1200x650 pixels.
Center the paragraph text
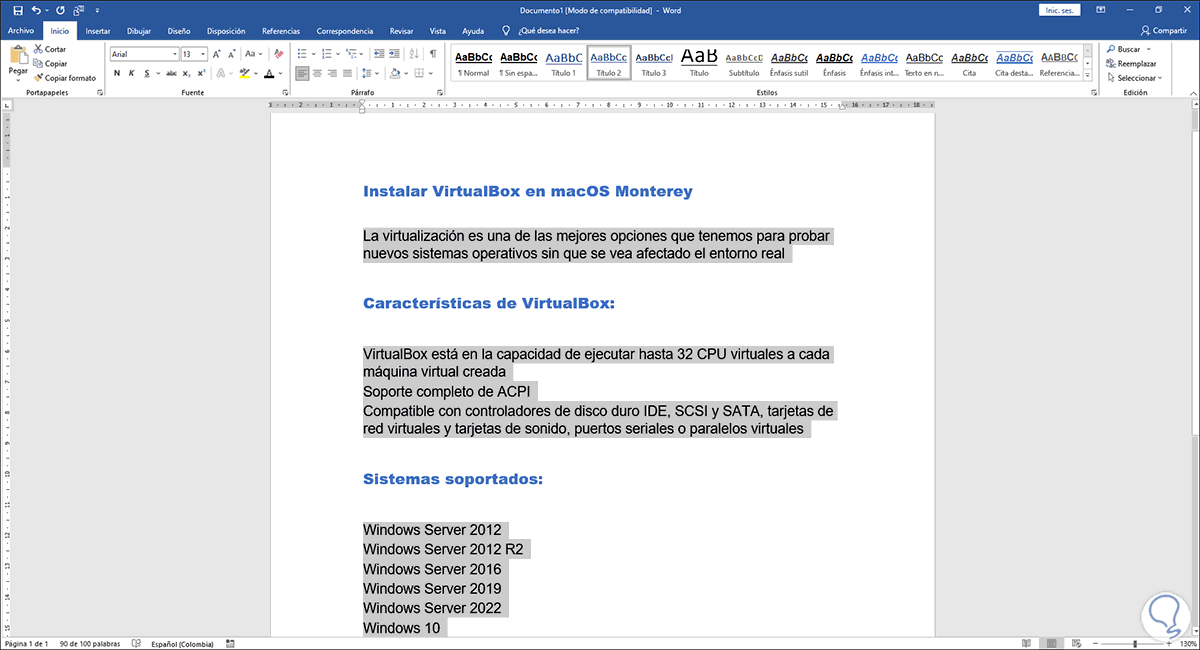(x=319, y=73)
